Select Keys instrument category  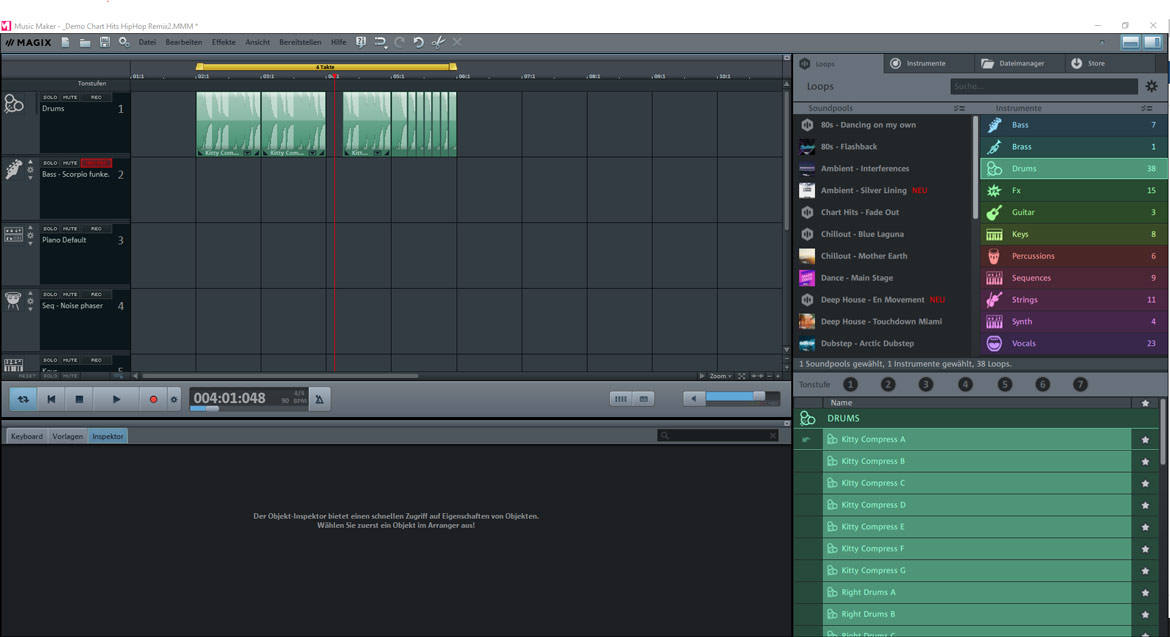click(x=1072, y=234)
